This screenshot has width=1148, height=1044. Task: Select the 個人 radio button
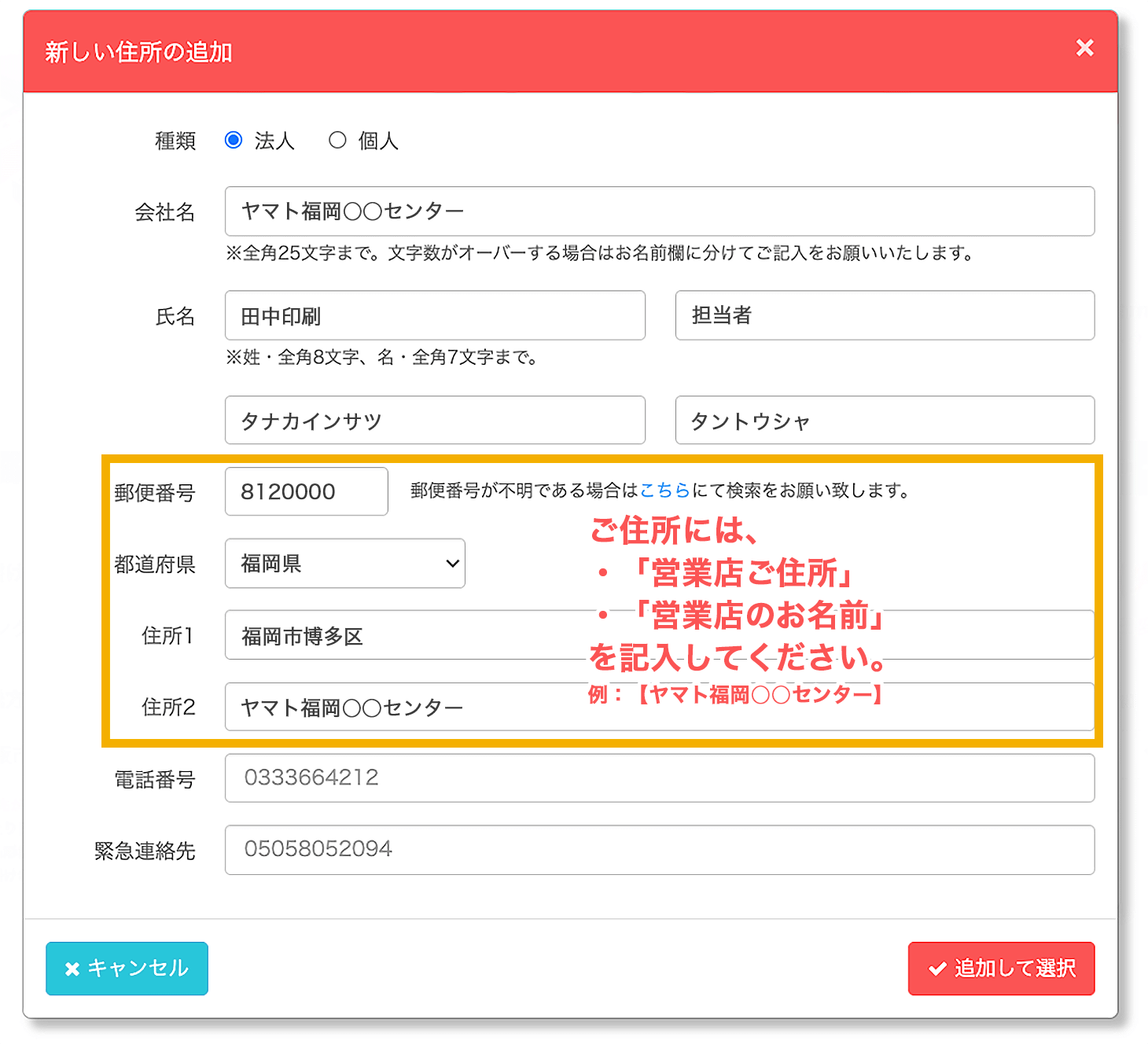337,140
